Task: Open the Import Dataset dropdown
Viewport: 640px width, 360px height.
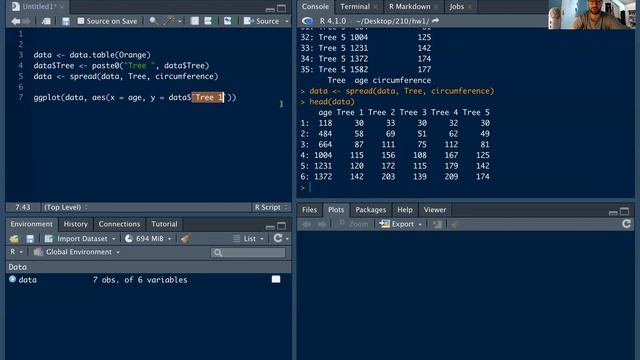Action: click(x=80, y=239)
